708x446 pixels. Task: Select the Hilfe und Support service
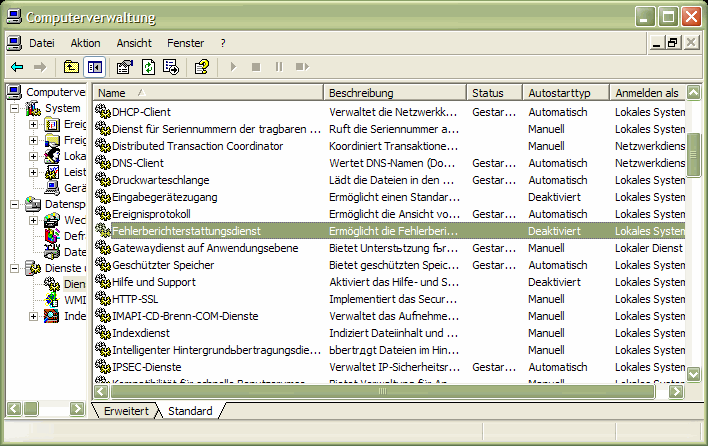tap(154, 282)
